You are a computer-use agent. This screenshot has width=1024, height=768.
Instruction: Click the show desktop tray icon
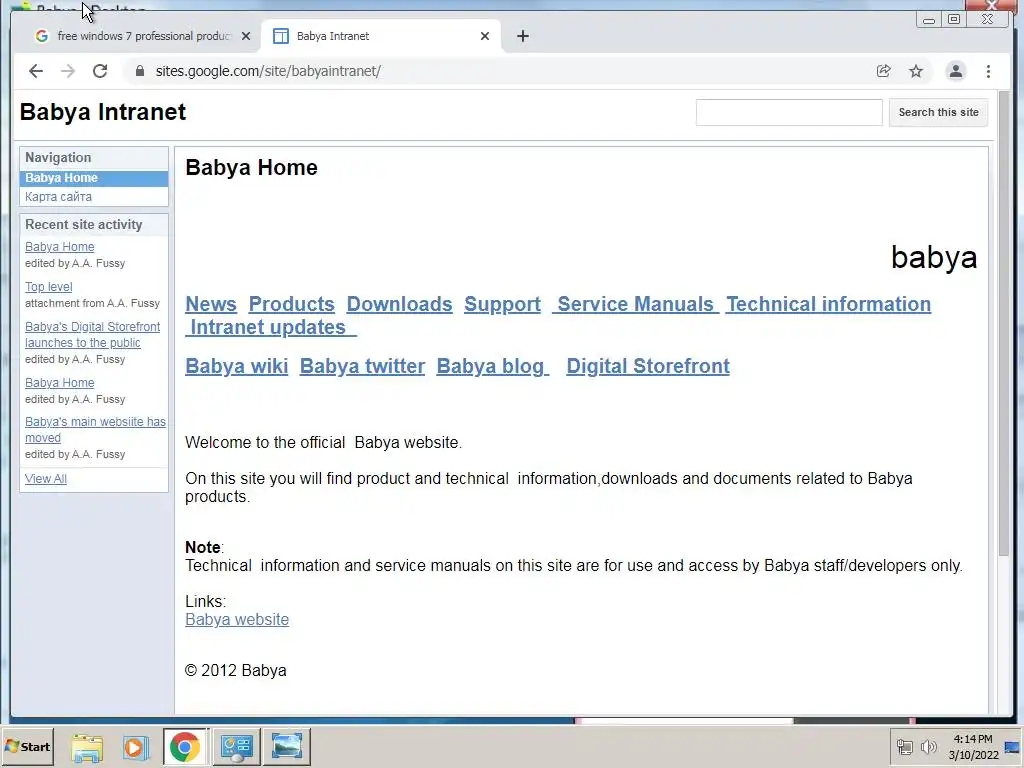(1014, 746)
